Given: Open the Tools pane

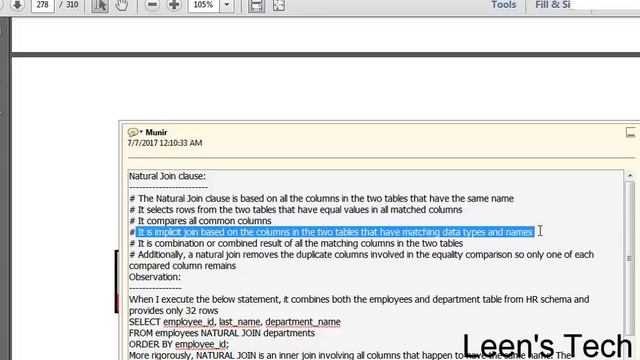Looking at the screenshot, I should point(504,5).
